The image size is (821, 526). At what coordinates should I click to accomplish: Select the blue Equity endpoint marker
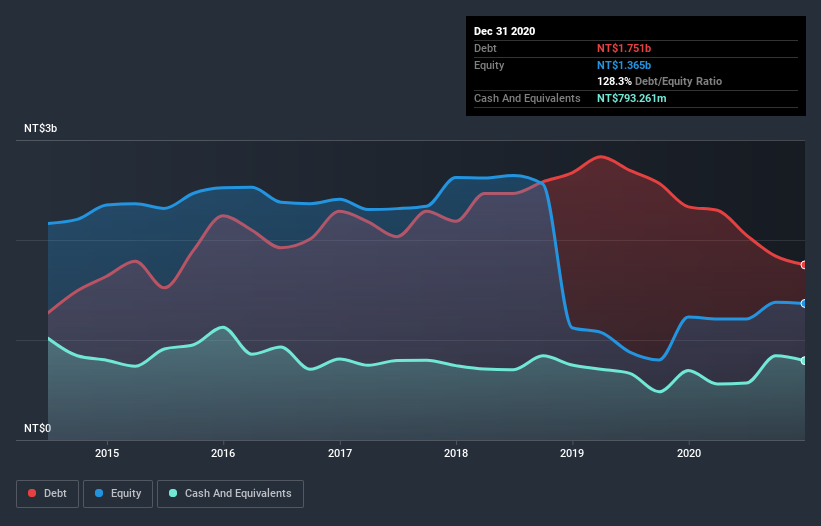pyautogui.click(x=804, y=304)
